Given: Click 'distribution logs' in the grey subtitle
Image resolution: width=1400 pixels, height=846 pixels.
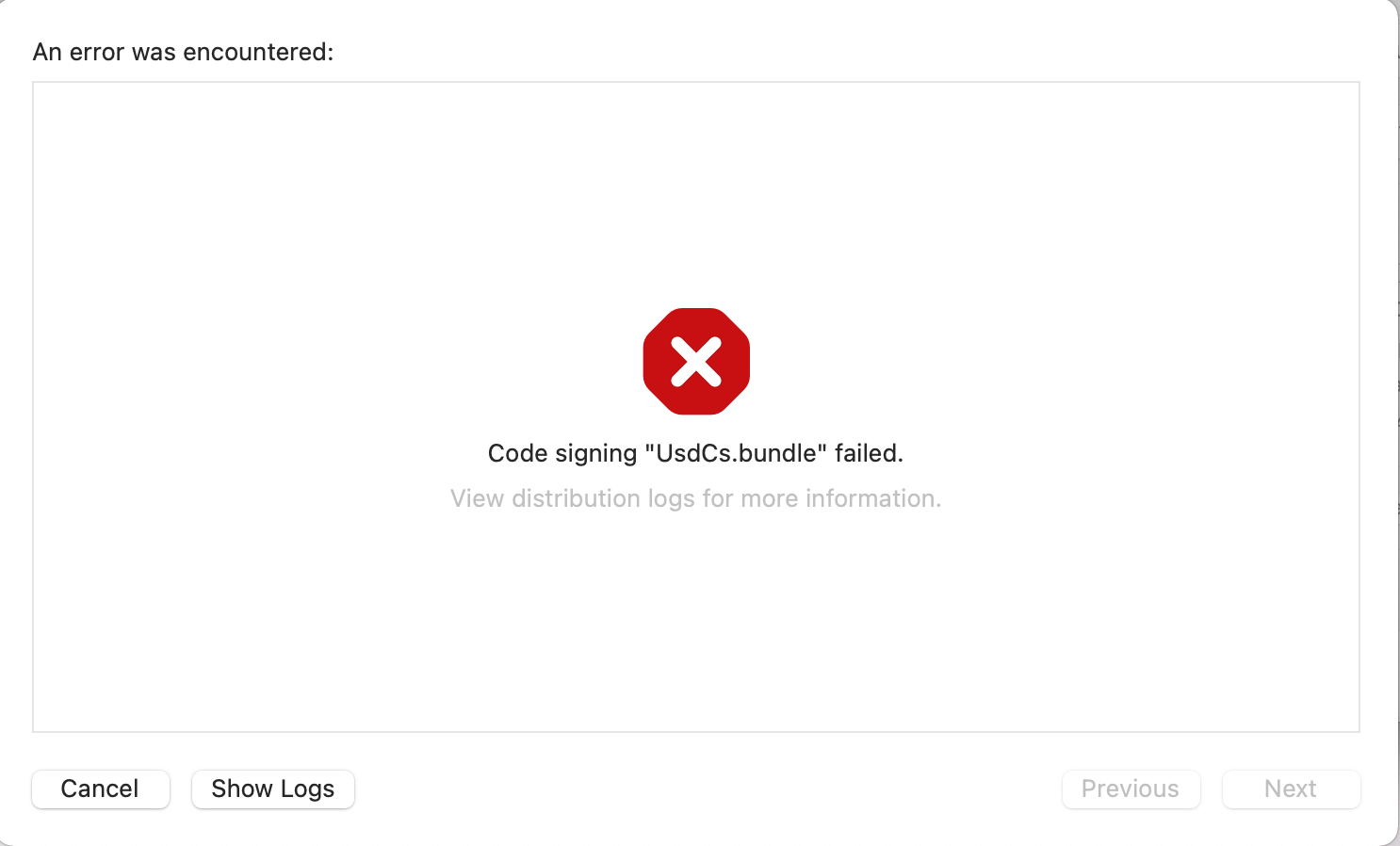Looking at the screenshot, I should [x=603, y=498].
